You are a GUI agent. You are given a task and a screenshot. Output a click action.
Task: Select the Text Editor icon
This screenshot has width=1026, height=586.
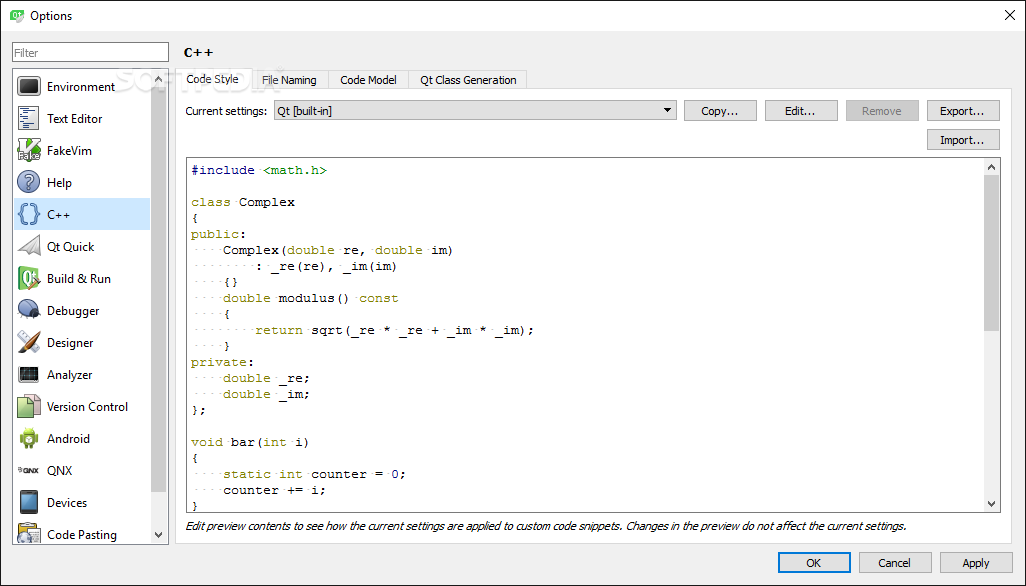(29, 118)
